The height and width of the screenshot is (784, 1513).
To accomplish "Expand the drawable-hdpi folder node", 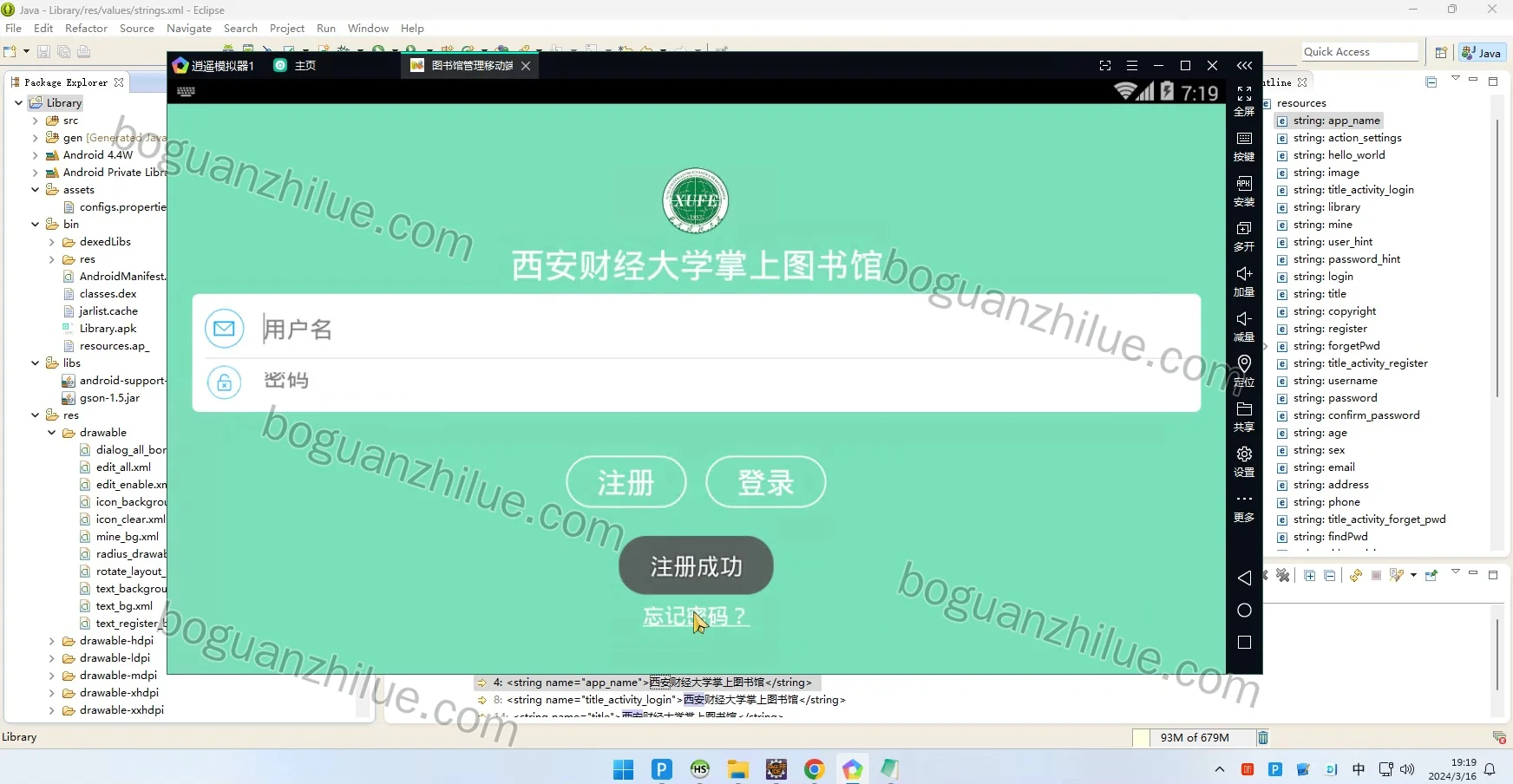I will pyautogui.click(x=51, y=641).
